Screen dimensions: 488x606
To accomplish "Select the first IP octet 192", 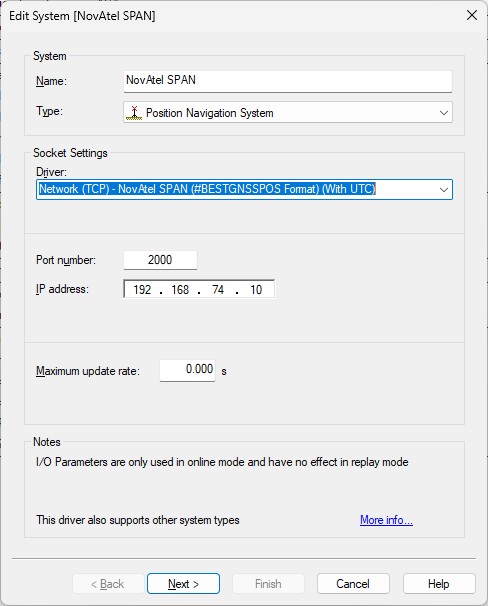I will tap(142, 289).
